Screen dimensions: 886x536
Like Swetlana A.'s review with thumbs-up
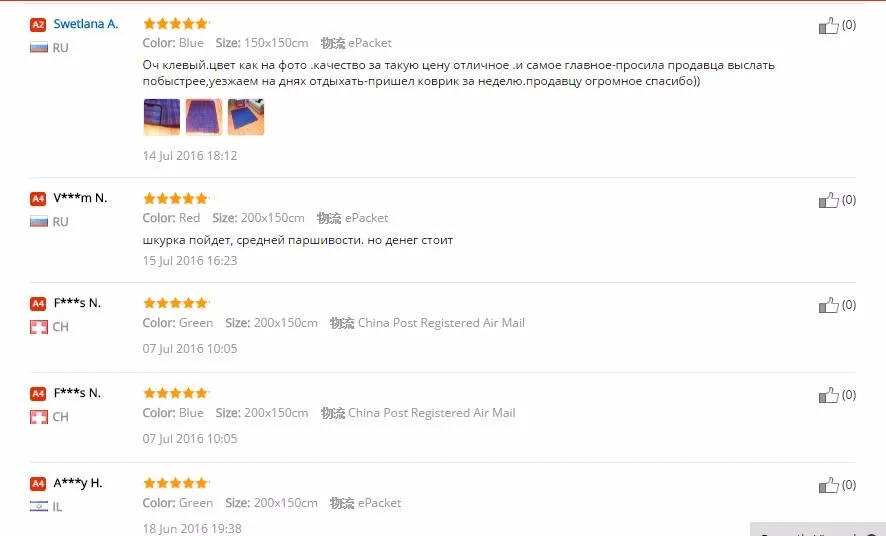(828, 25)
